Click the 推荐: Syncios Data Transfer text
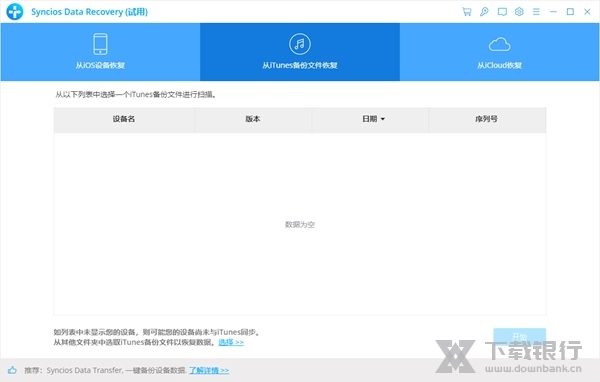 [106, 370]
